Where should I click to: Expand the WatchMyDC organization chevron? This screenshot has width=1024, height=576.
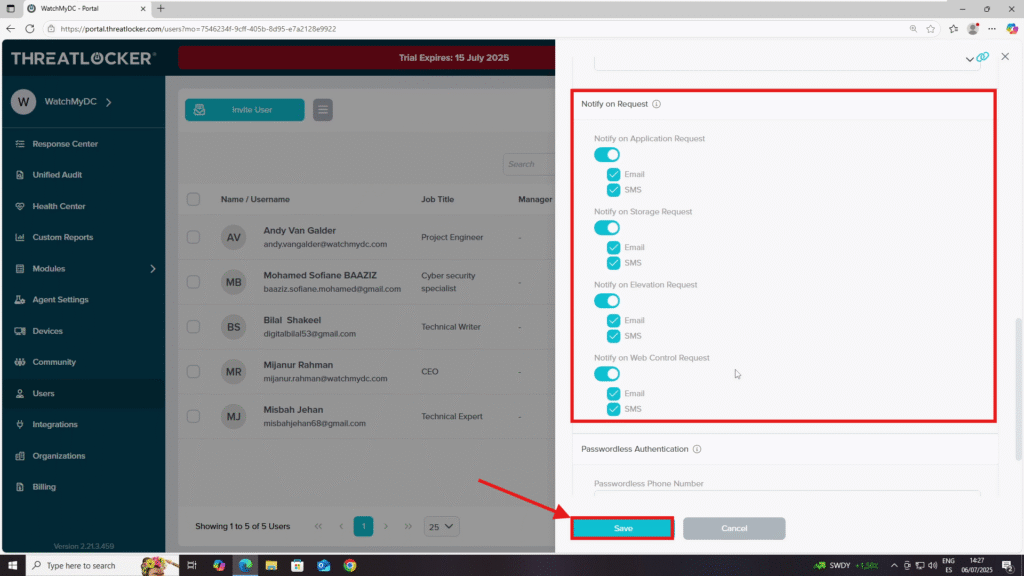pos(108,102)
